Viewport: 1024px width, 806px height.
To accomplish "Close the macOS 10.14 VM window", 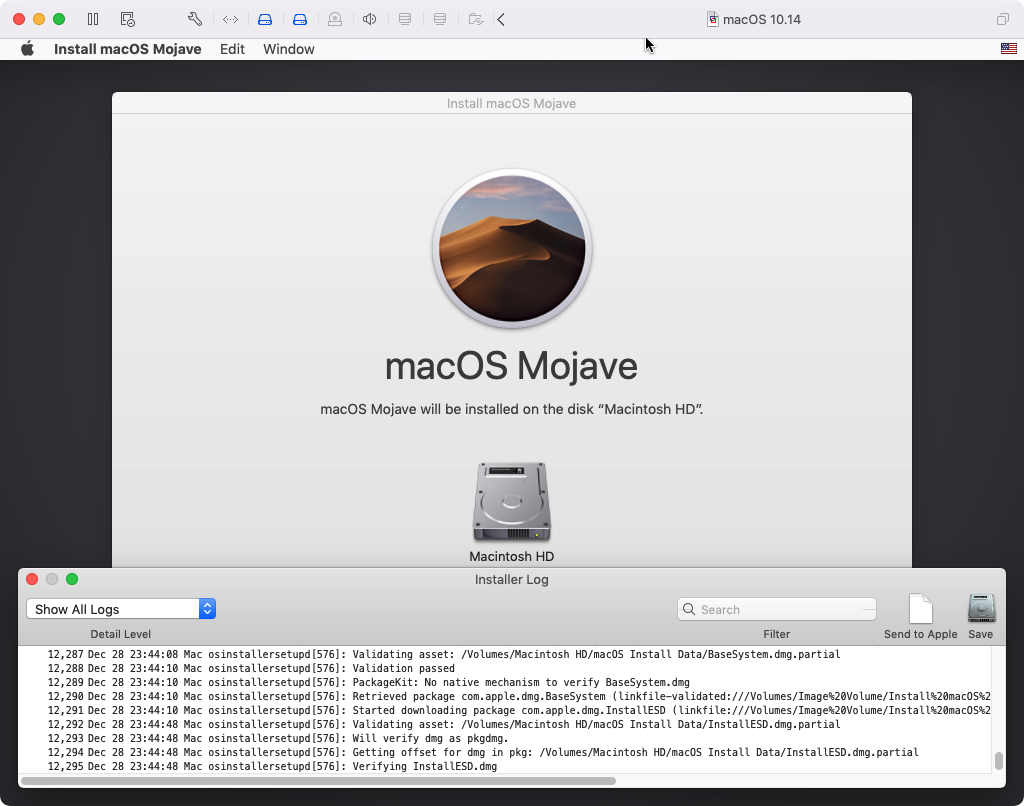I will [x=19, y=19].
